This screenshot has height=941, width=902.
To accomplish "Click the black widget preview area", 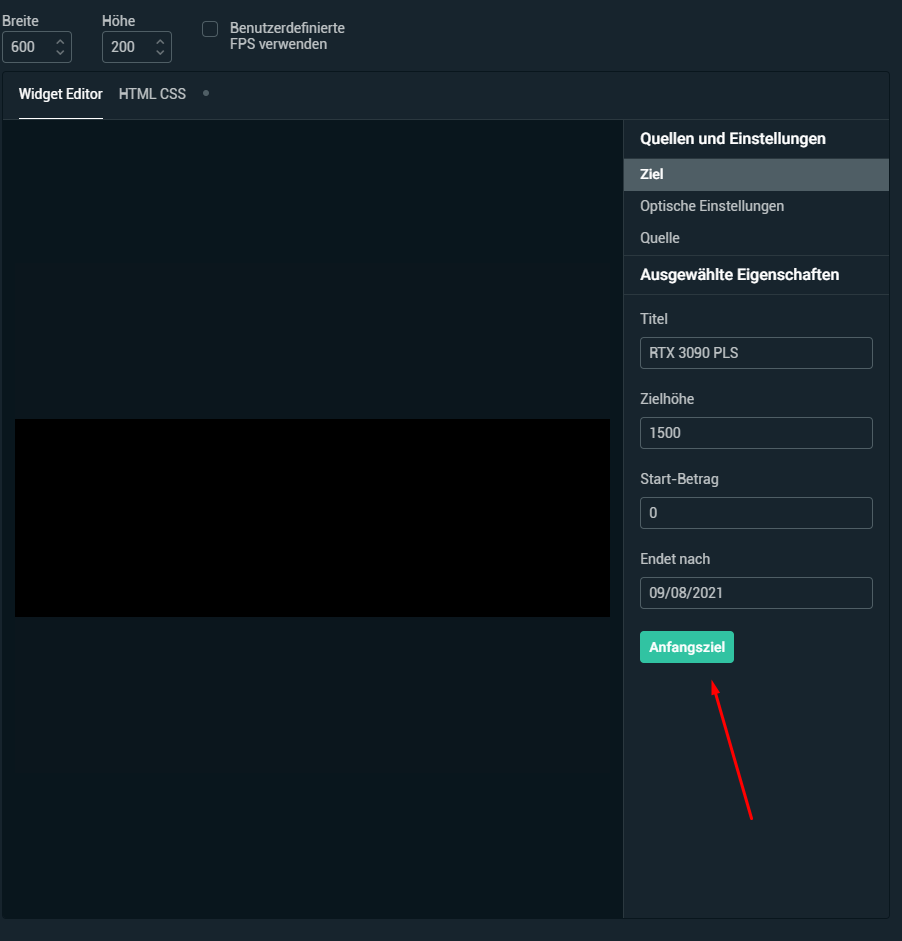I will click(312, 517).
